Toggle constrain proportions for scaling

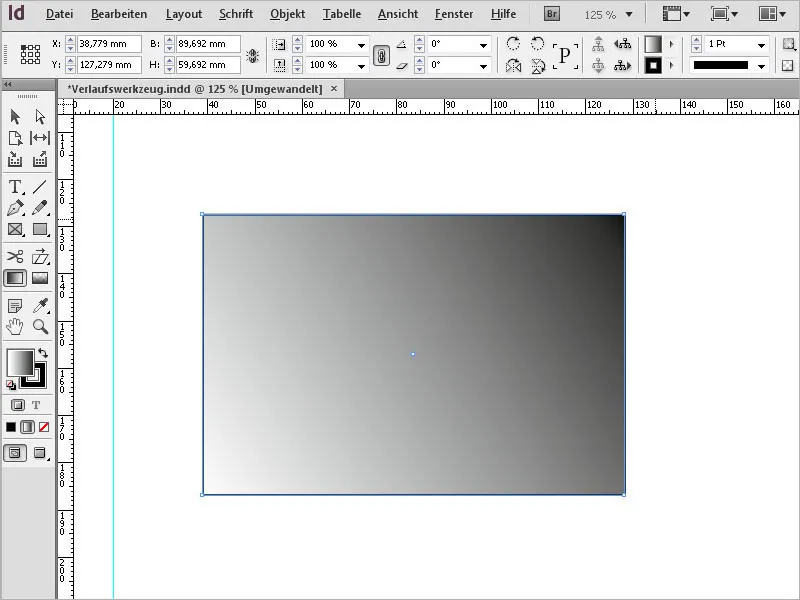pyautogui.click(x=381, y=55)
